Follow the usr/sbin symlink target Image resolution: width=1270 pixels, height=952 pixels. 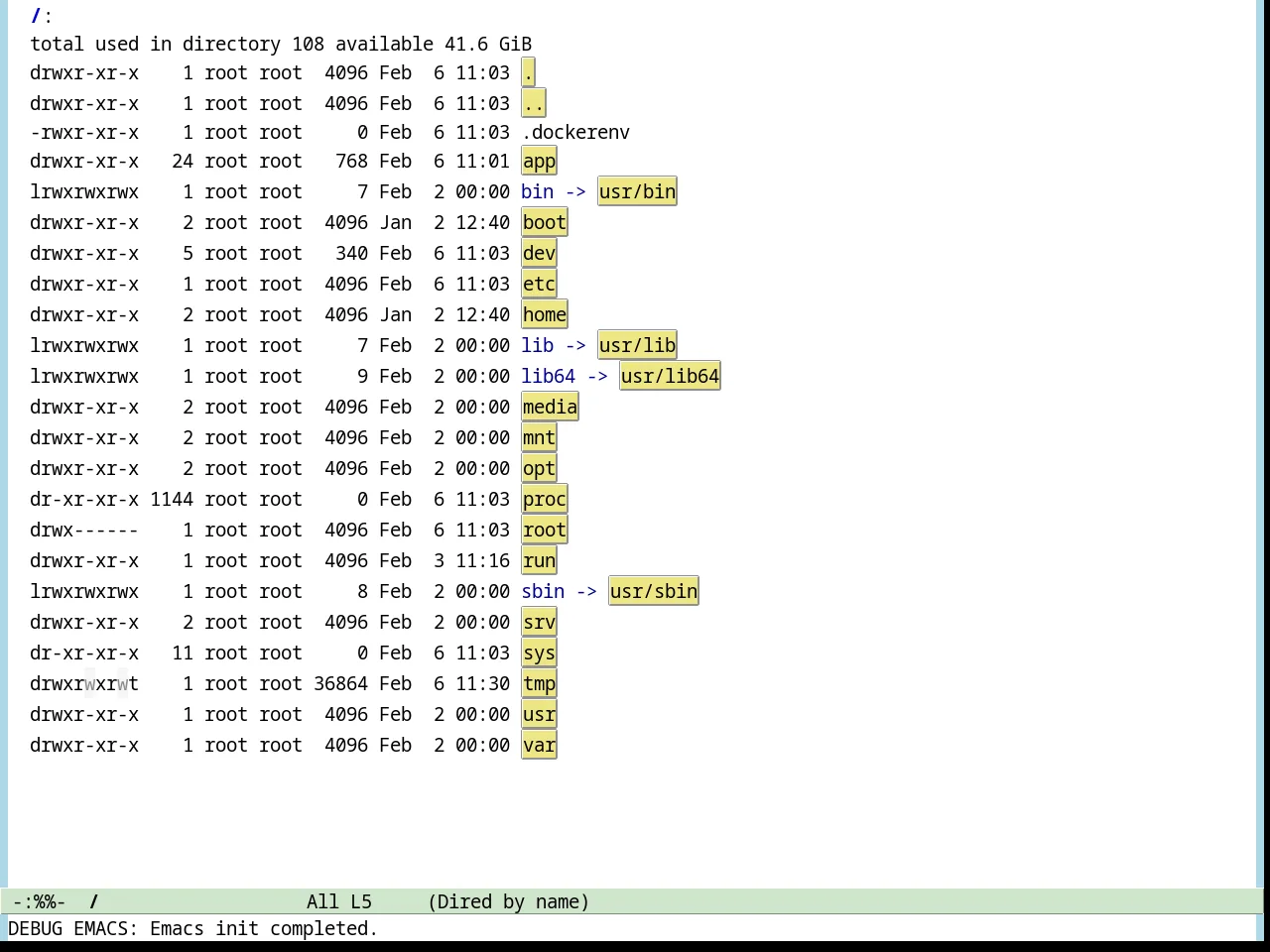pyautogui.click(x=653, y=592)
